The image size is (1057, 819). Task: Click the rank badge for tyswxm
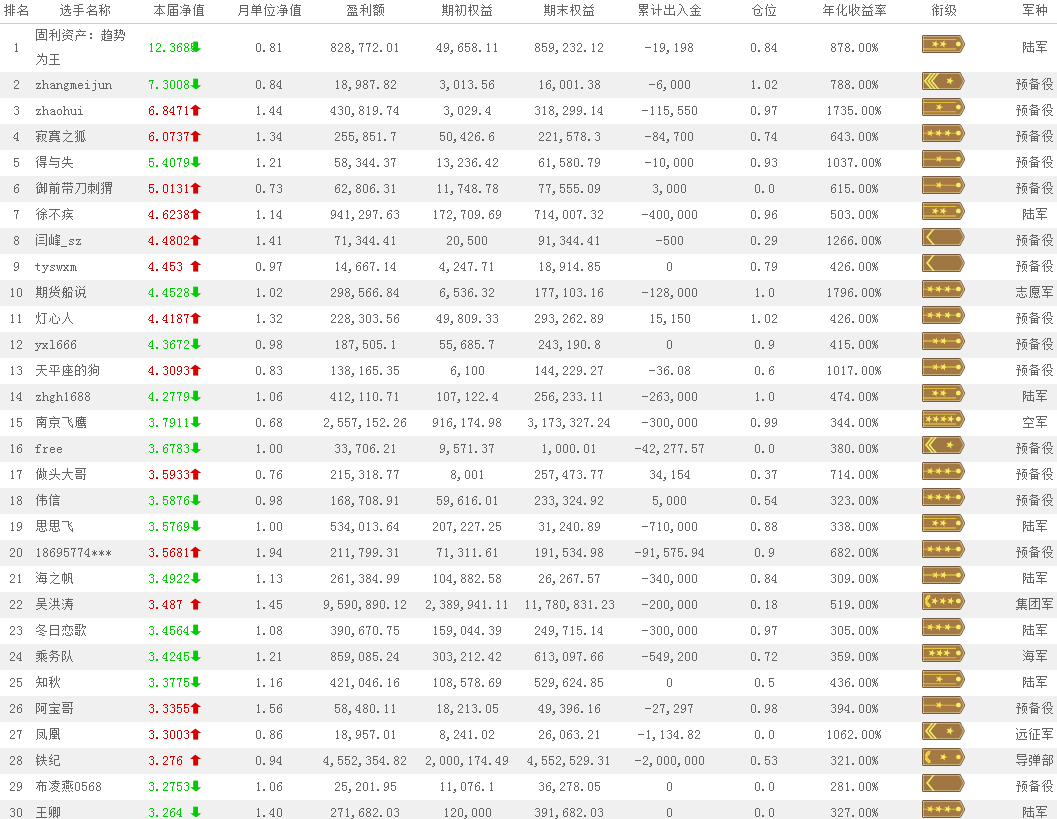(943, 264)
